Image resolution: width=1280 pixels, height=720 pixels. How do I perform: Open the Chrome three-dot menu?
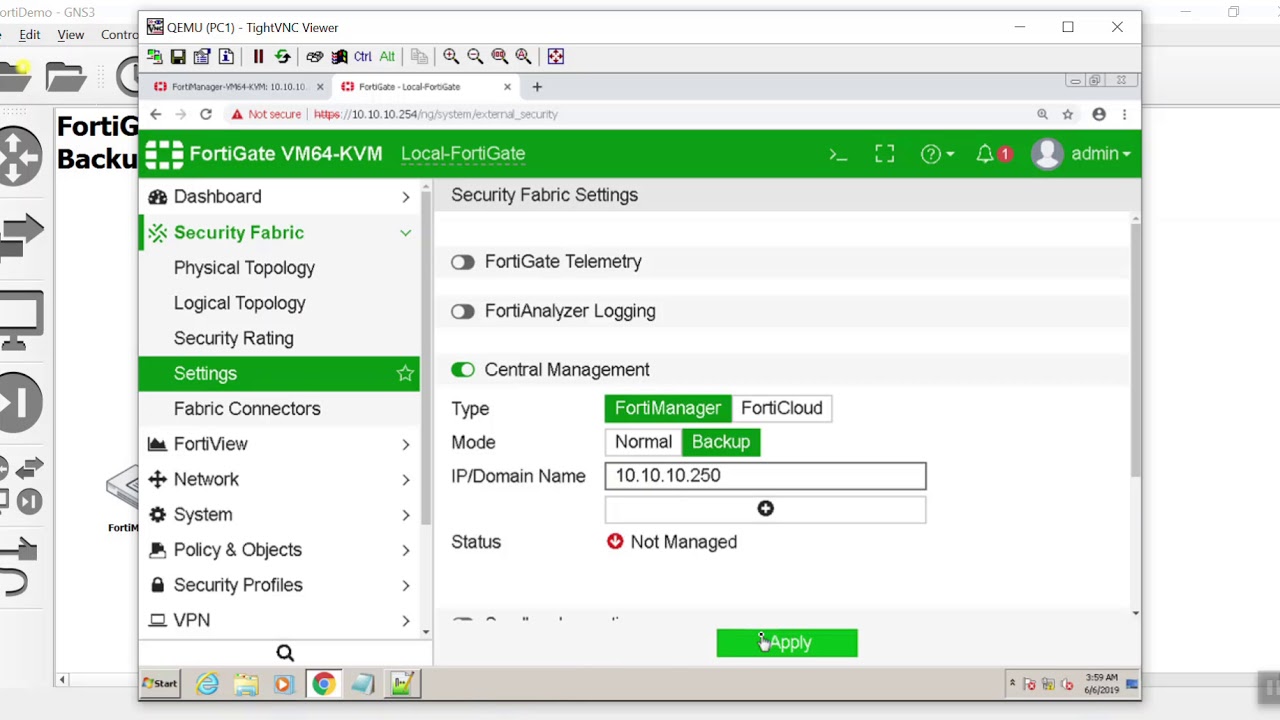click(x=1125, y=114)
